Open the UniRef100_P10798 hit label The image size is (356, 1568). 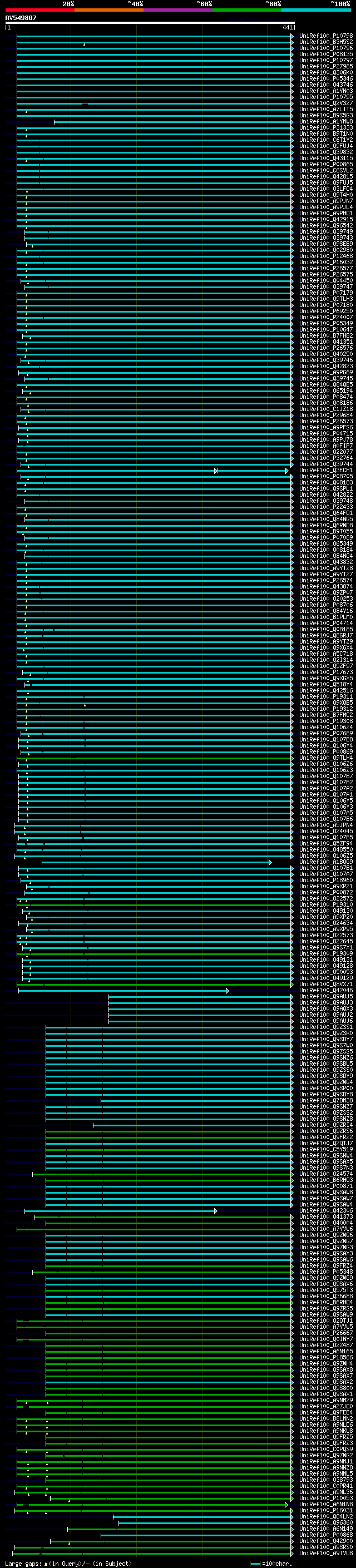325,36
